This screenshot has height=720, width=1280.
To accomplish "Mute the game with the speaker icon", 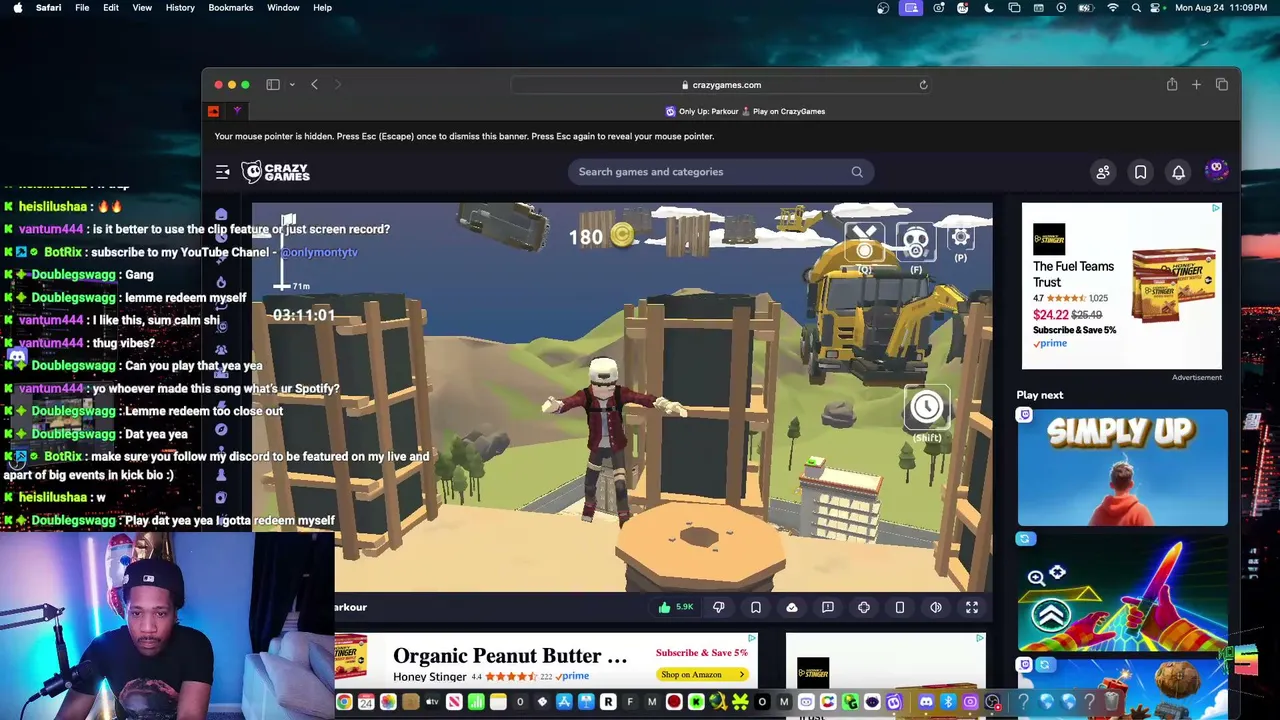I will (936, 607).
